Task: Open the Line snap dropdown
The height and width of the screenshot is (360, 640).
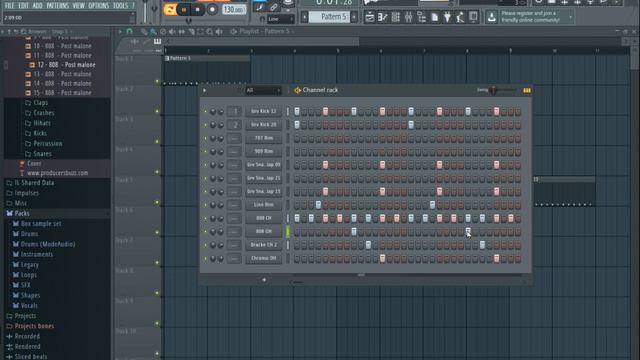Action: click(280, 19)
